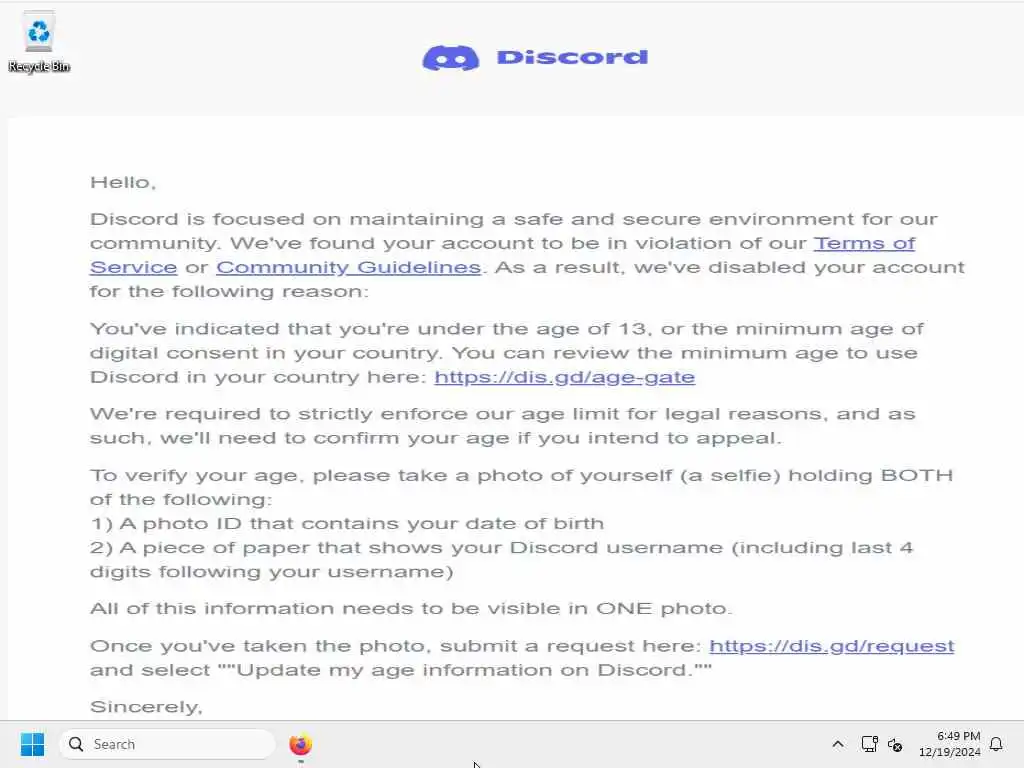
Task: Expand the hidden system tray icons chevron
Action: tap(838, 744)
